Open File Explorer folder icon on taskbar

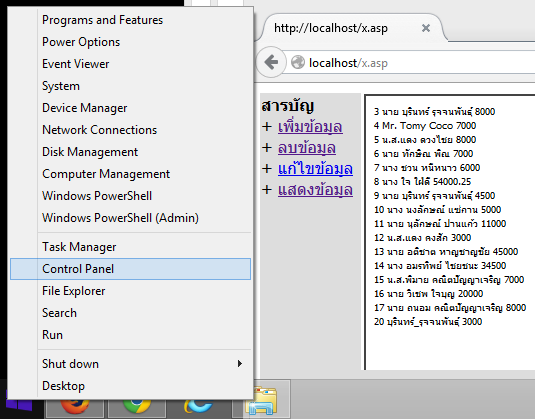pos(261,400)
